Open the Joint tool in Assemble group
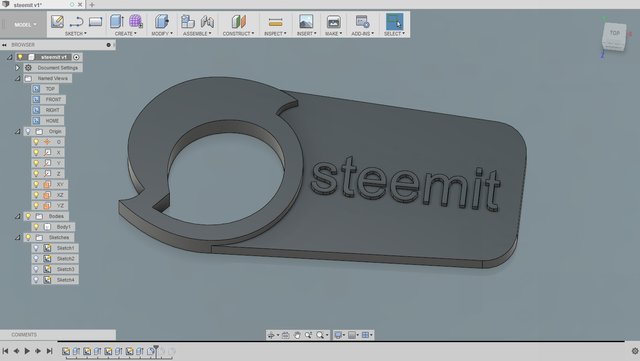 point(207,21)
